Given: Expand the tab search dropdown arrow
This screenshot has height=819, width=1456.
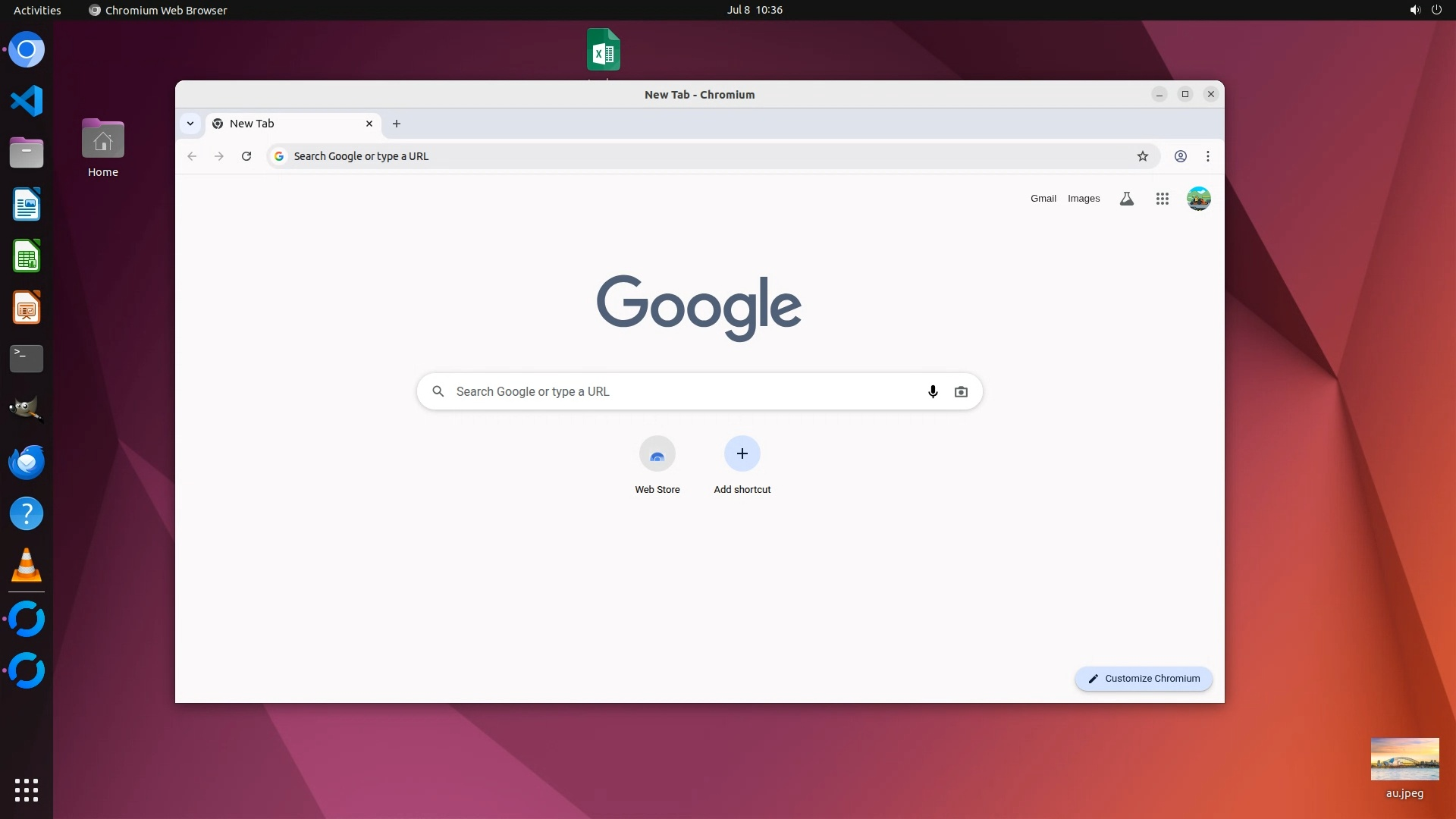Looking at the screenshot, I should click(190, 124).
